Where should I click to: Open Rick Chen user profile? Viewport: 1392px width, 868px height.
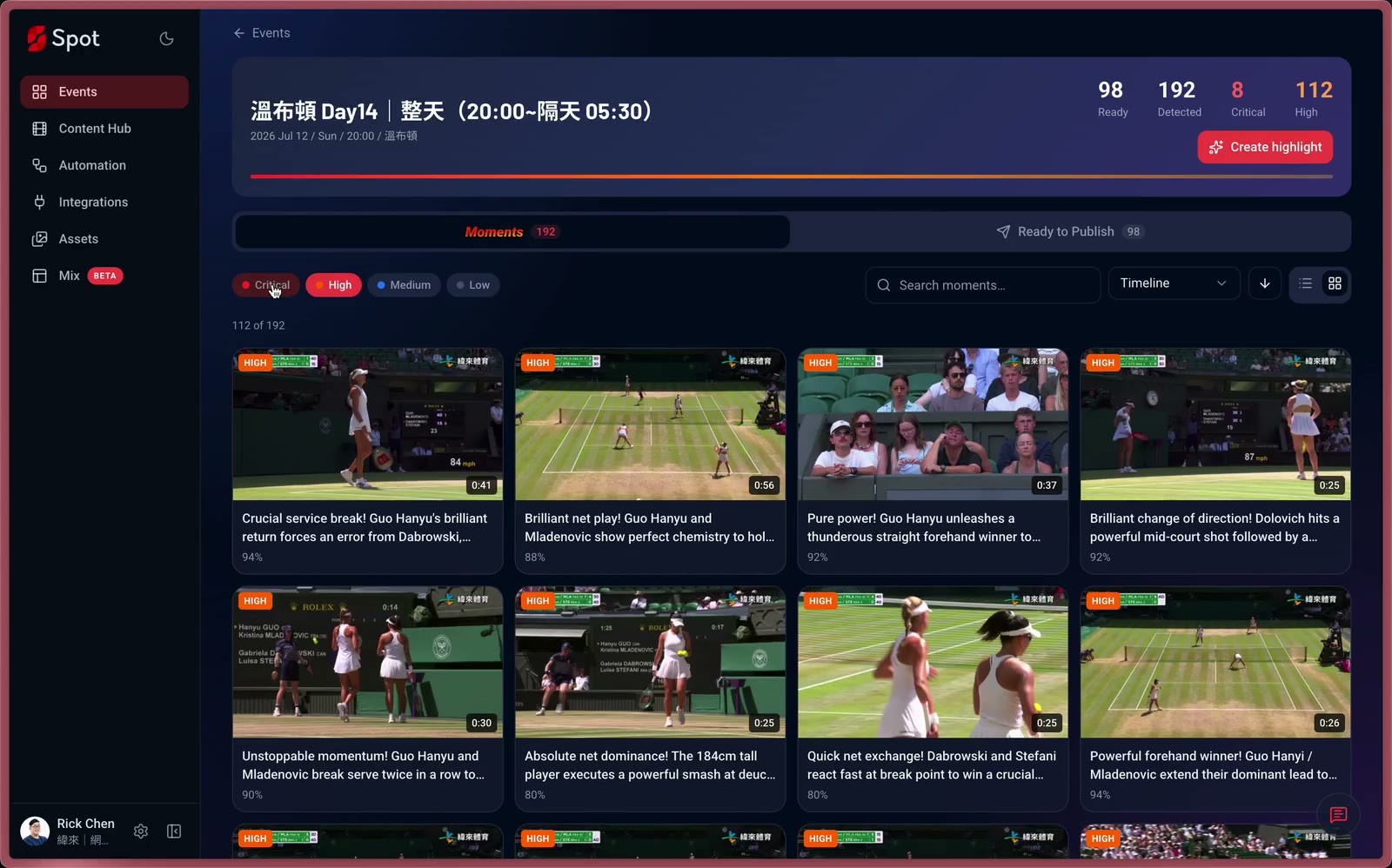pos(68,831)
